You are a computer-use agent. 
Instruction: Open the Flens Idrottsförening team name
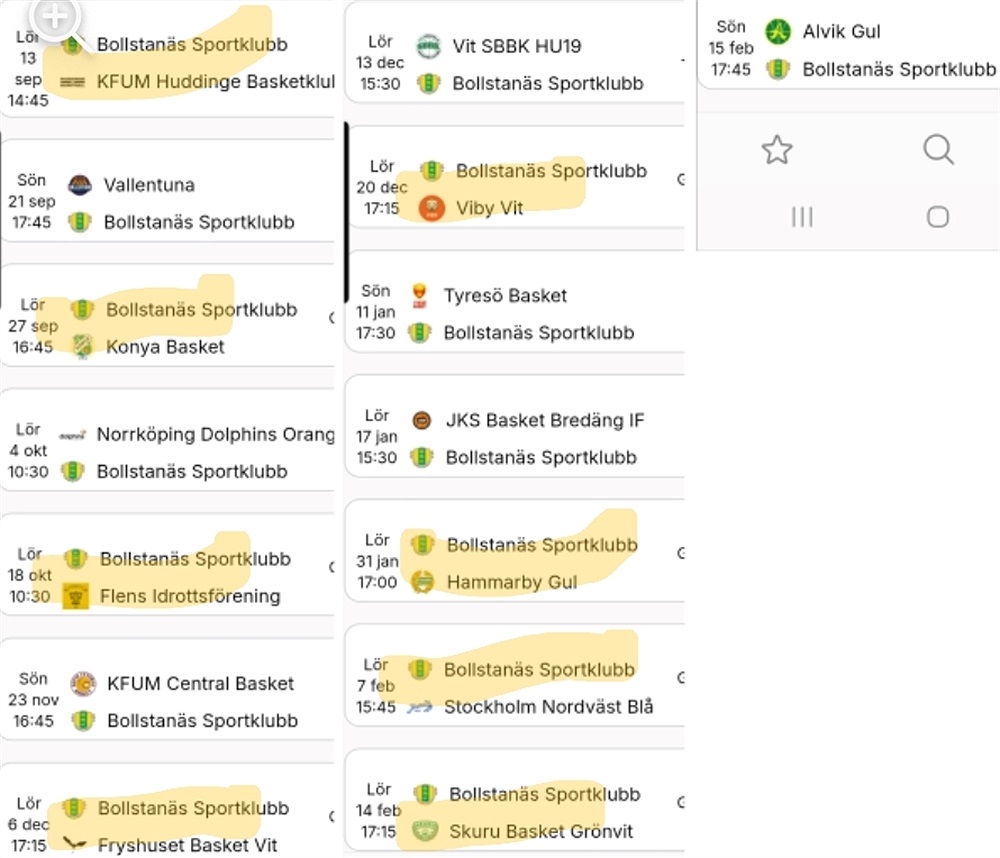190,596
